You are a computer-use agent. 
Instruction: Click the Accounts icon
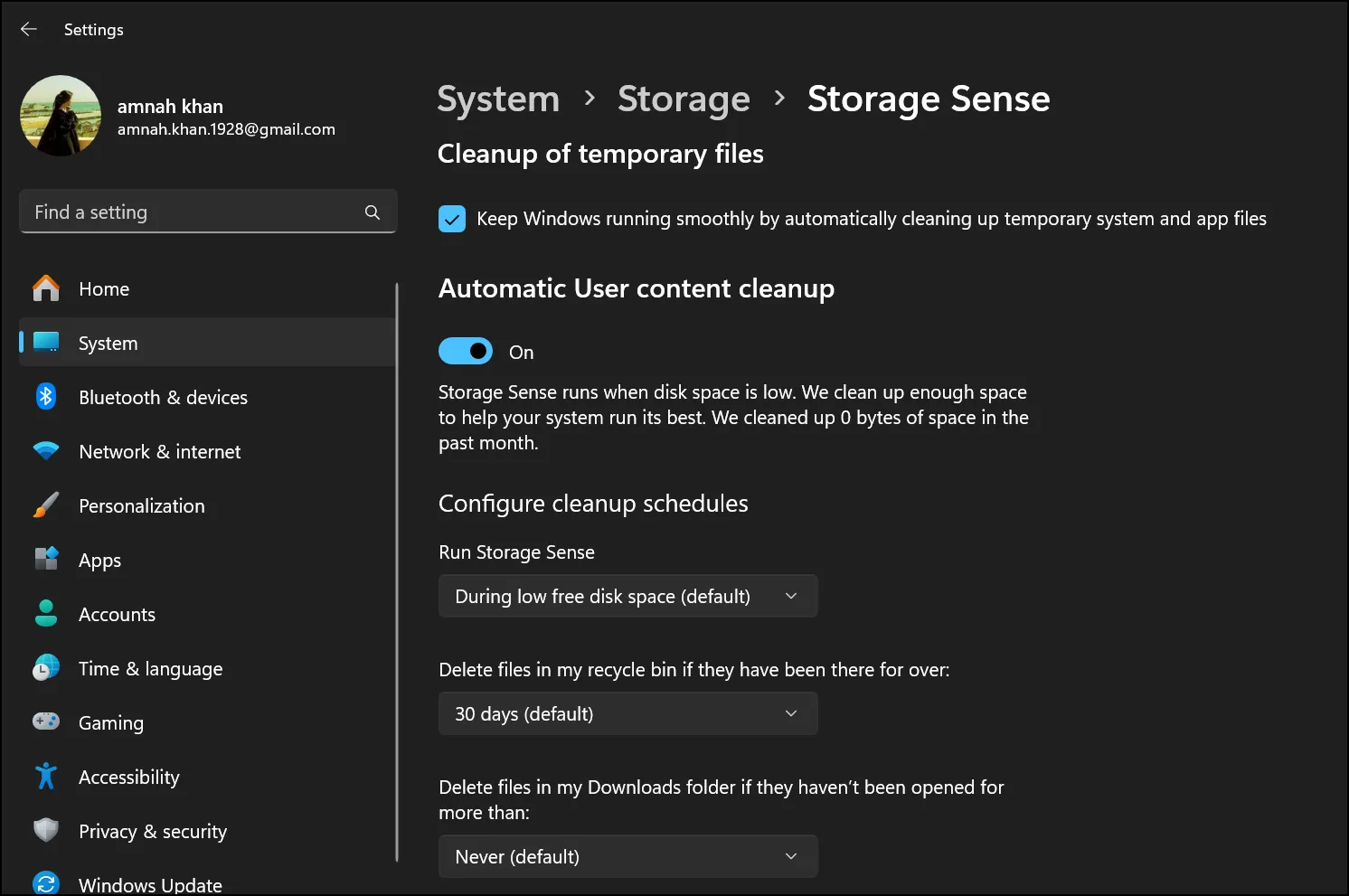coord(45,614)
